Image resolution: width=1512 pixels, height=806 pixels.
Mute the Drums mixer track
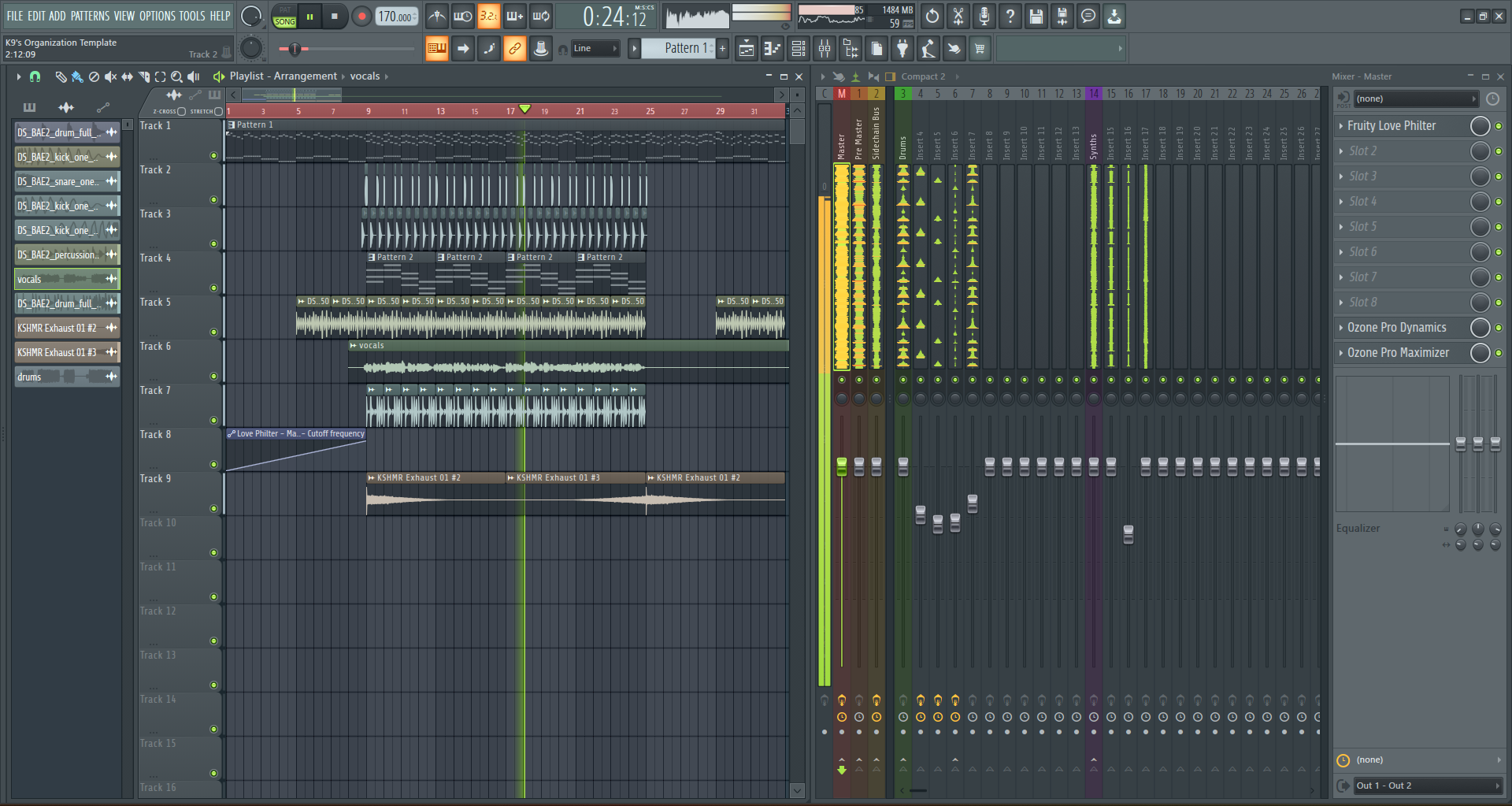pos(903,380)
